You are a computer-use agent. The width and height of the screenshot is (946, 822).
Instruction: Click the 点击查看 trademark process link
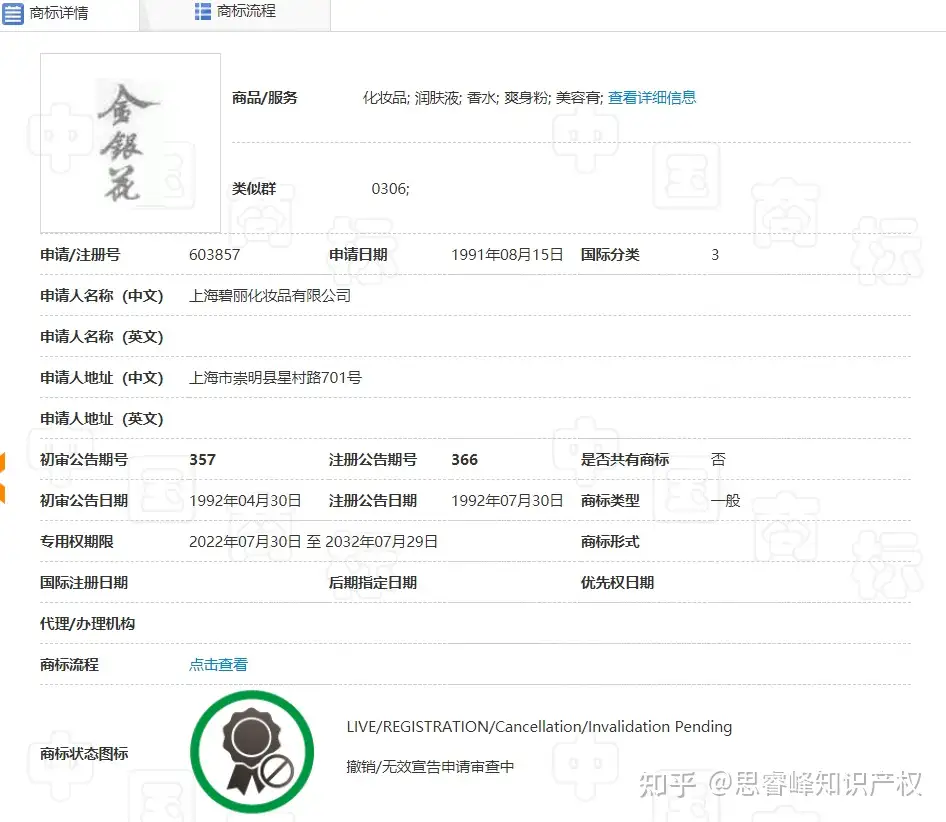(x=218, y=664)
